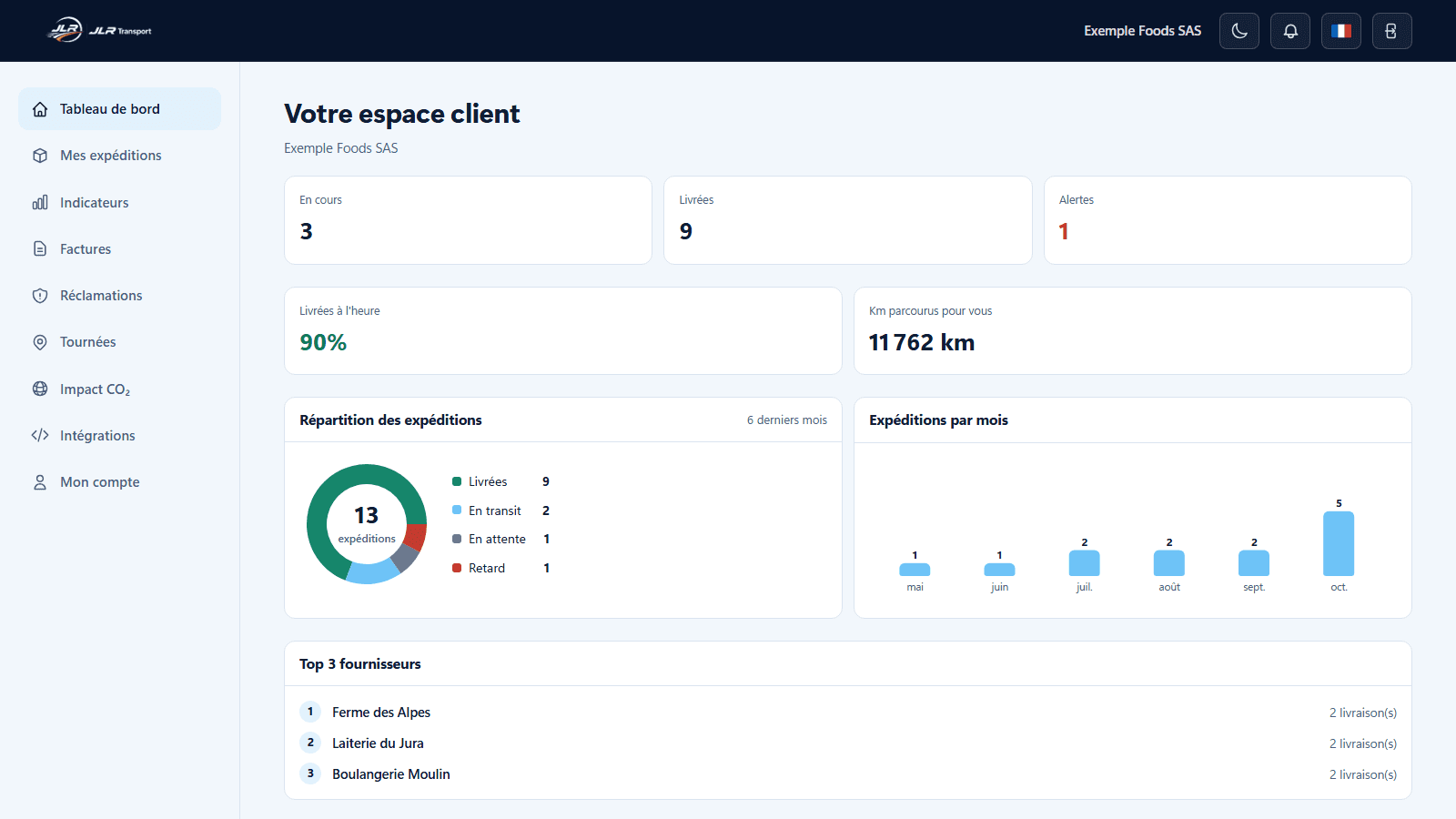The width and height of the screenshot is (1456, 819).
Task: Click the juil. bar in the monthly chart
Action: [1085, 563]
